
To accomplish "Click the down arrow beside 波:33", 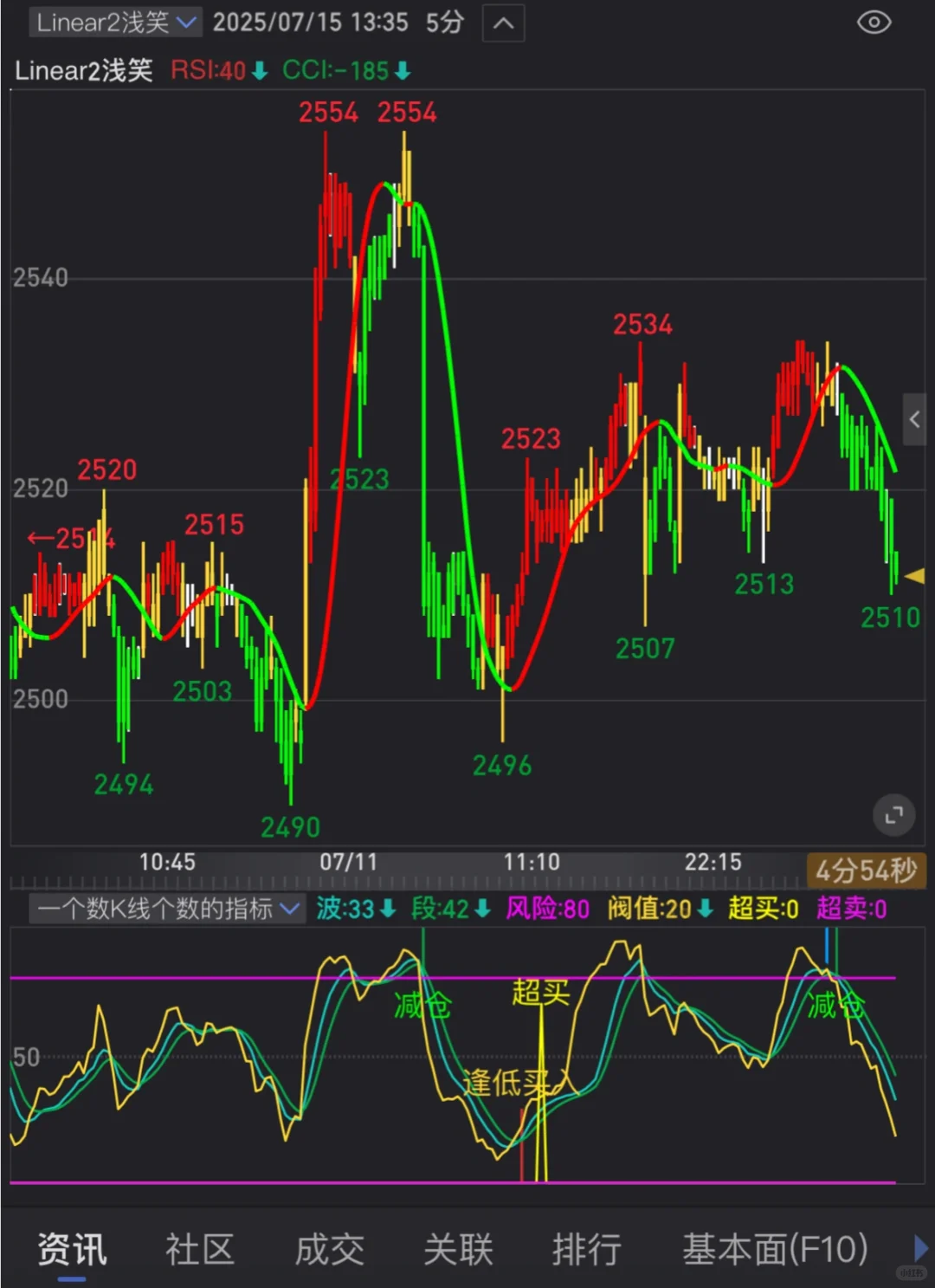I will point(388,909).
